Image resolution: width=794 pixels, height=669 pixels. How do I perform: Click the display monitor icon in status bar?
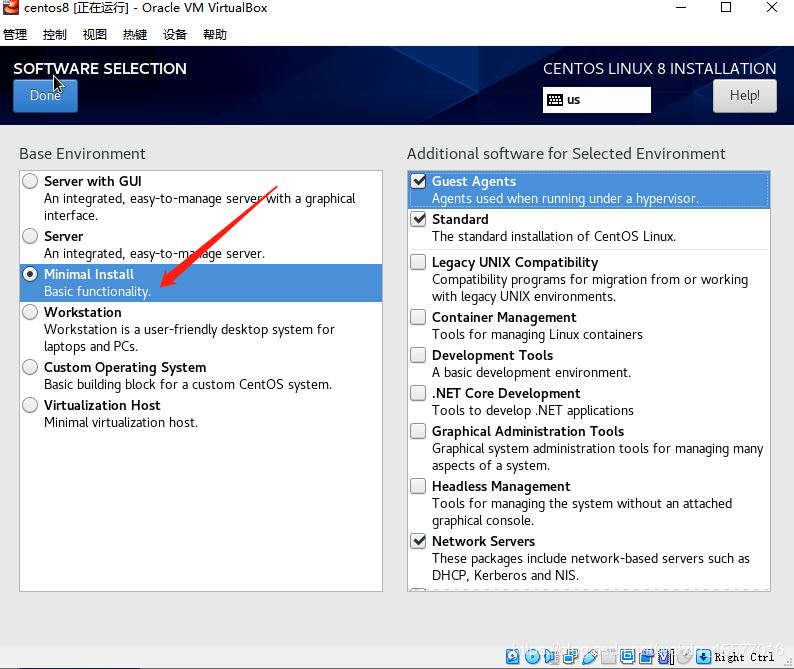[x=627, y=657]
